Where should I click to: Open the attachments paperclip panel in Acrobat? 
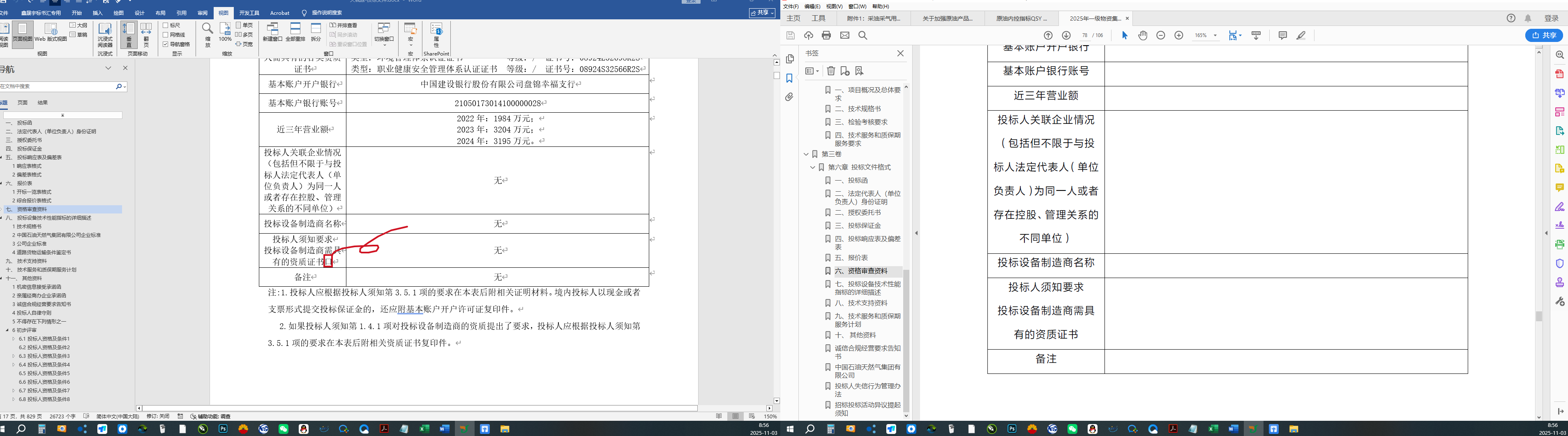click(x=789, y=97)
